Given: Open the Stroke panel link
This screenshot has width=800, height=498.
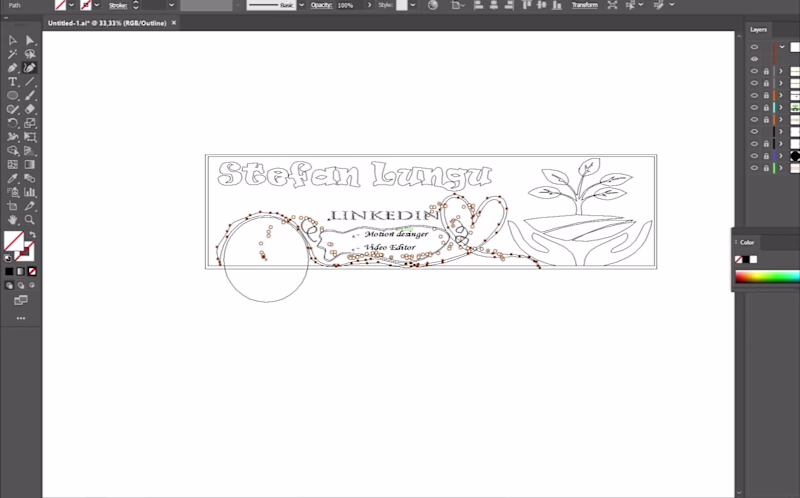Looking at the screenshot, I should 118,5.
